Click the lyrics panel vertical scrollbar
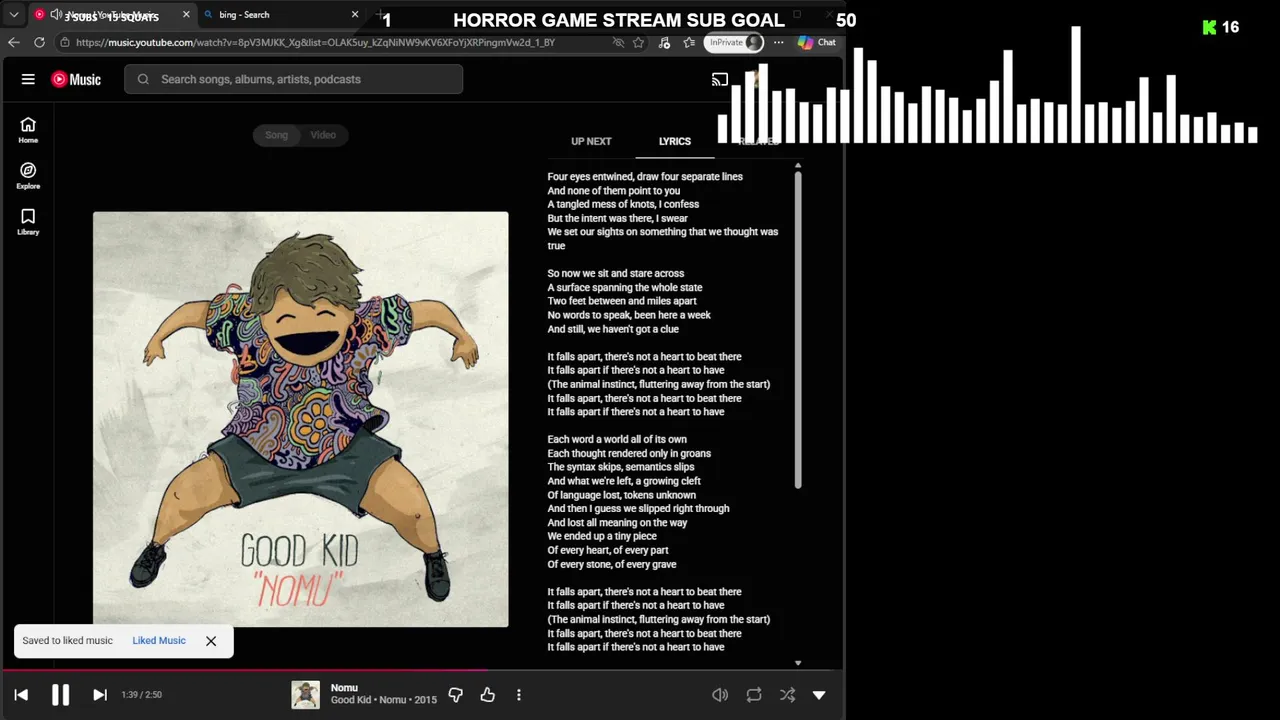Viewport: 1280px width, 720px height. click(798, 330)
